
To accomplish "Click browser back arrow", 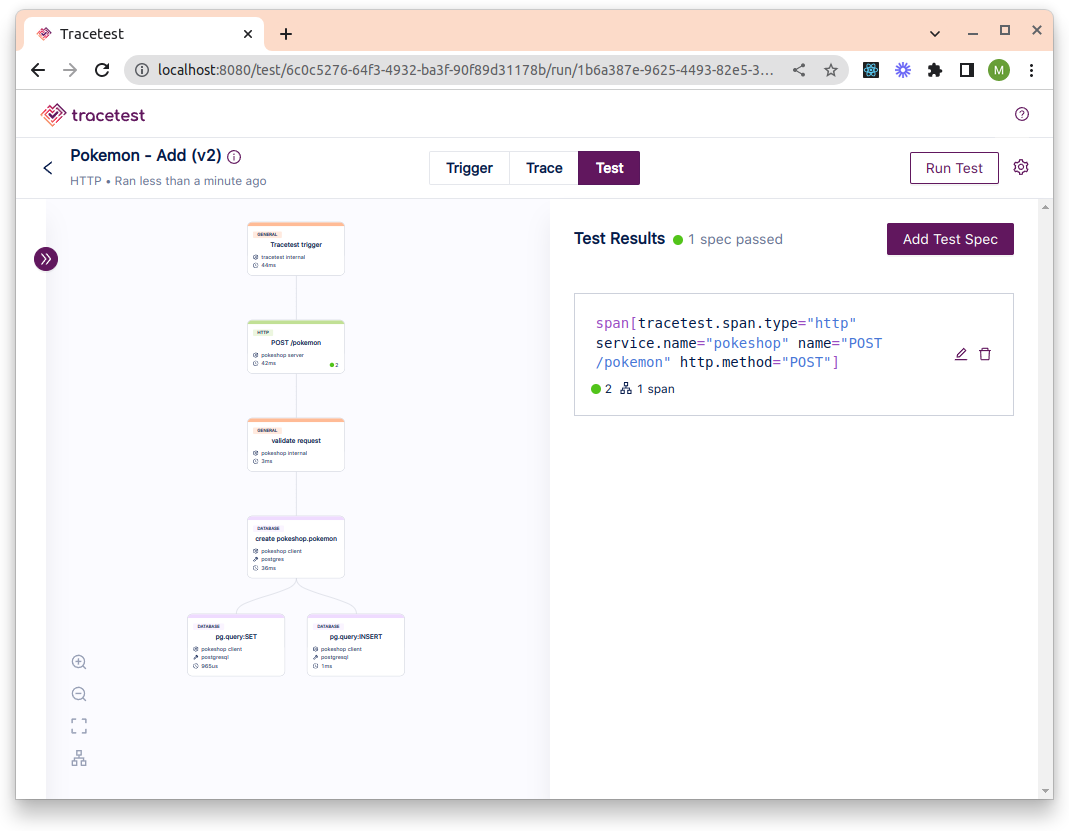I will (x=38, y=70).
